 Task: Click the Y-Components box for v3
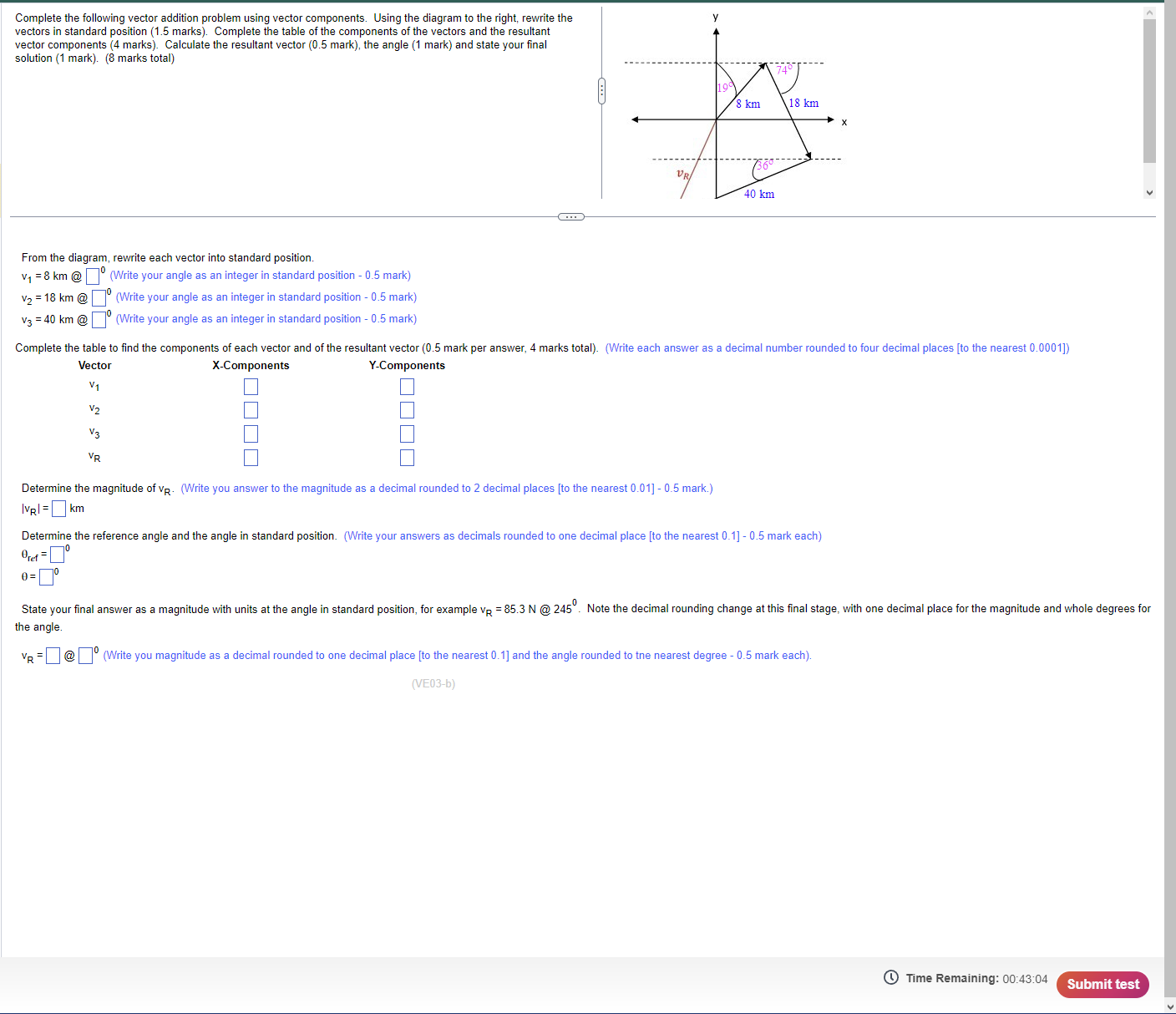coord(407,433)
